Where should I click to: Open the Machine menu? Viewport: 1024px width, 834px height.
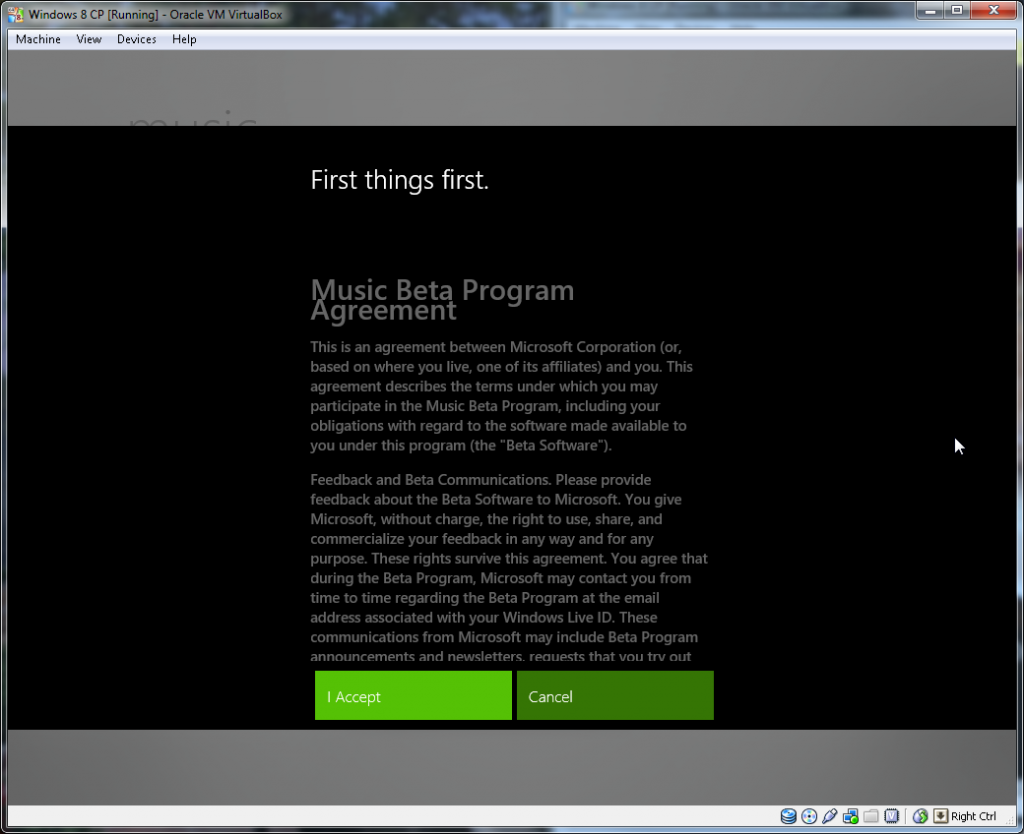click(37, 39)
